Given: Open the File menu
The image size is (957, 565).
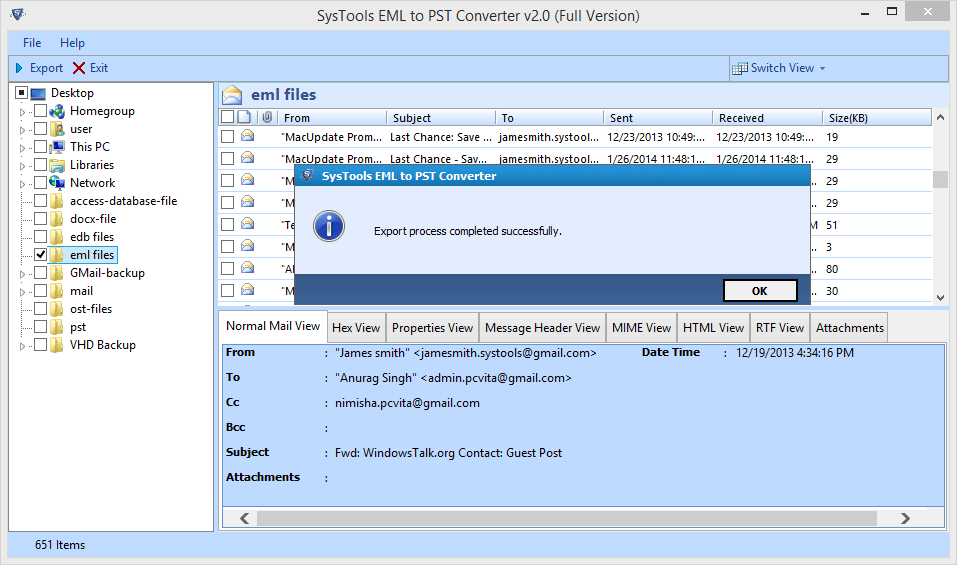Looking at the screenshot, I should (32, 43).
